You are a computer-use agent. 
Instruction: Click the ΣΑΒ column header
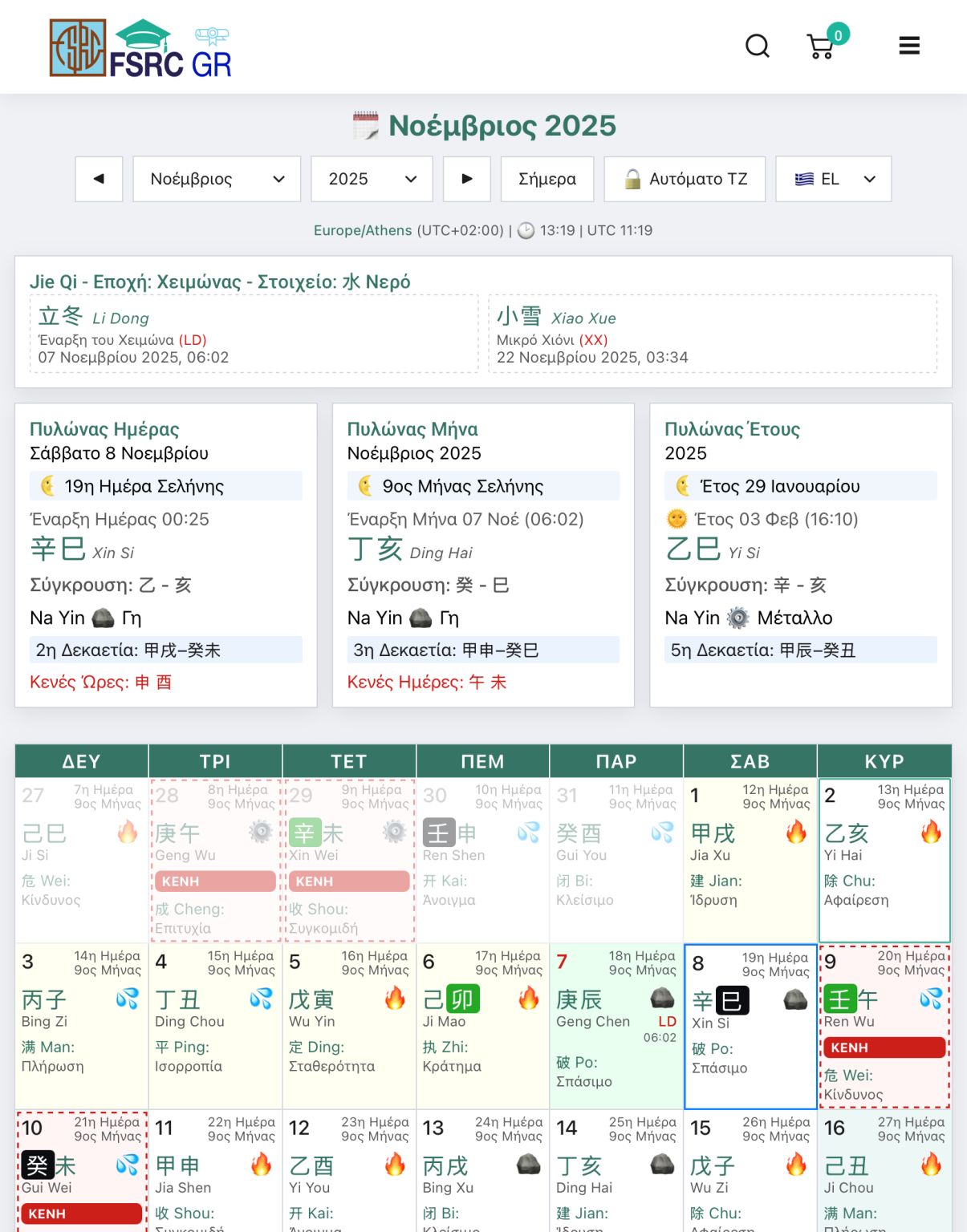tap(750, 761)
